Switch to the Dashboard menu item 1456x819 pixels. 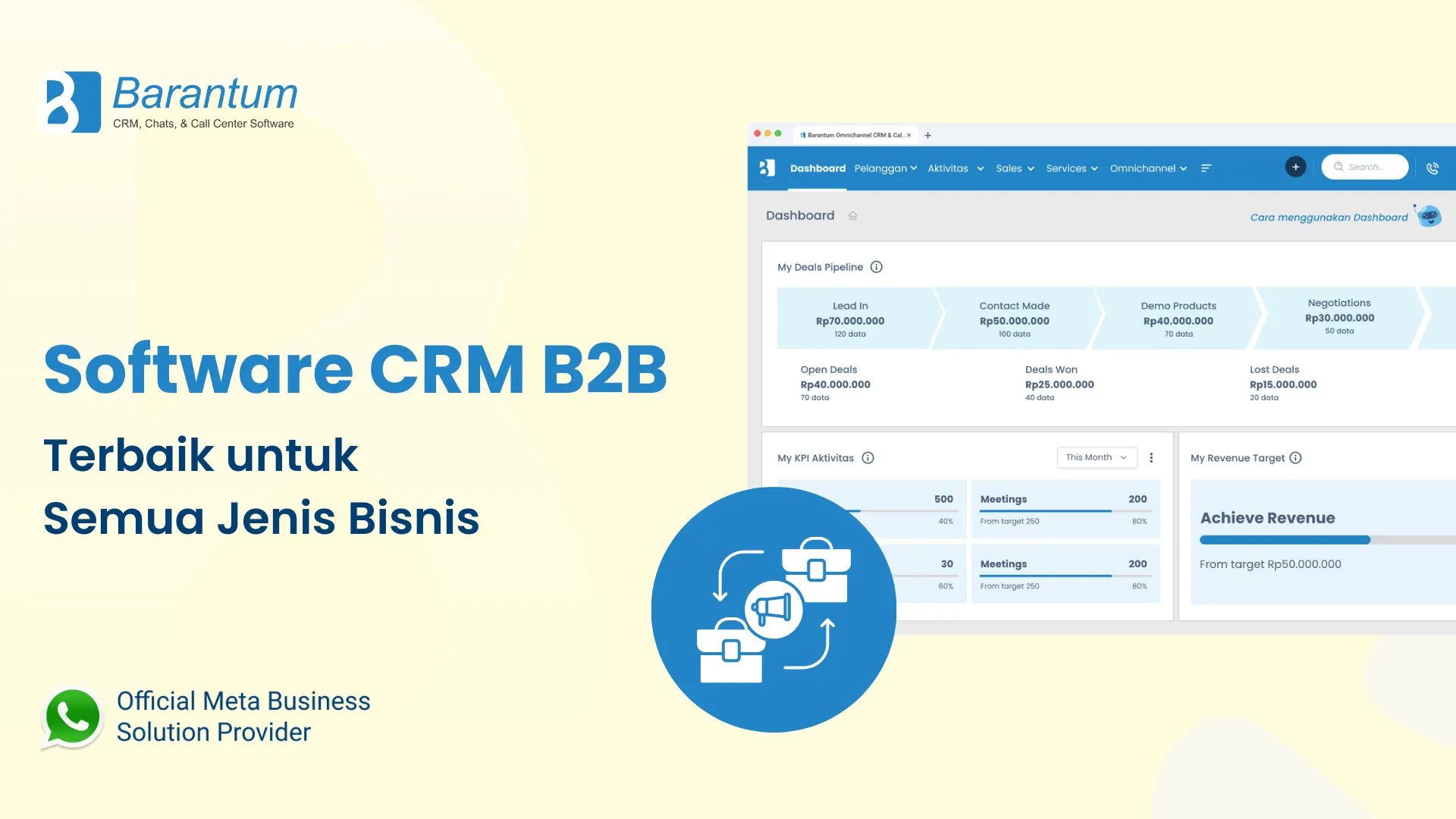coord(817,168)
